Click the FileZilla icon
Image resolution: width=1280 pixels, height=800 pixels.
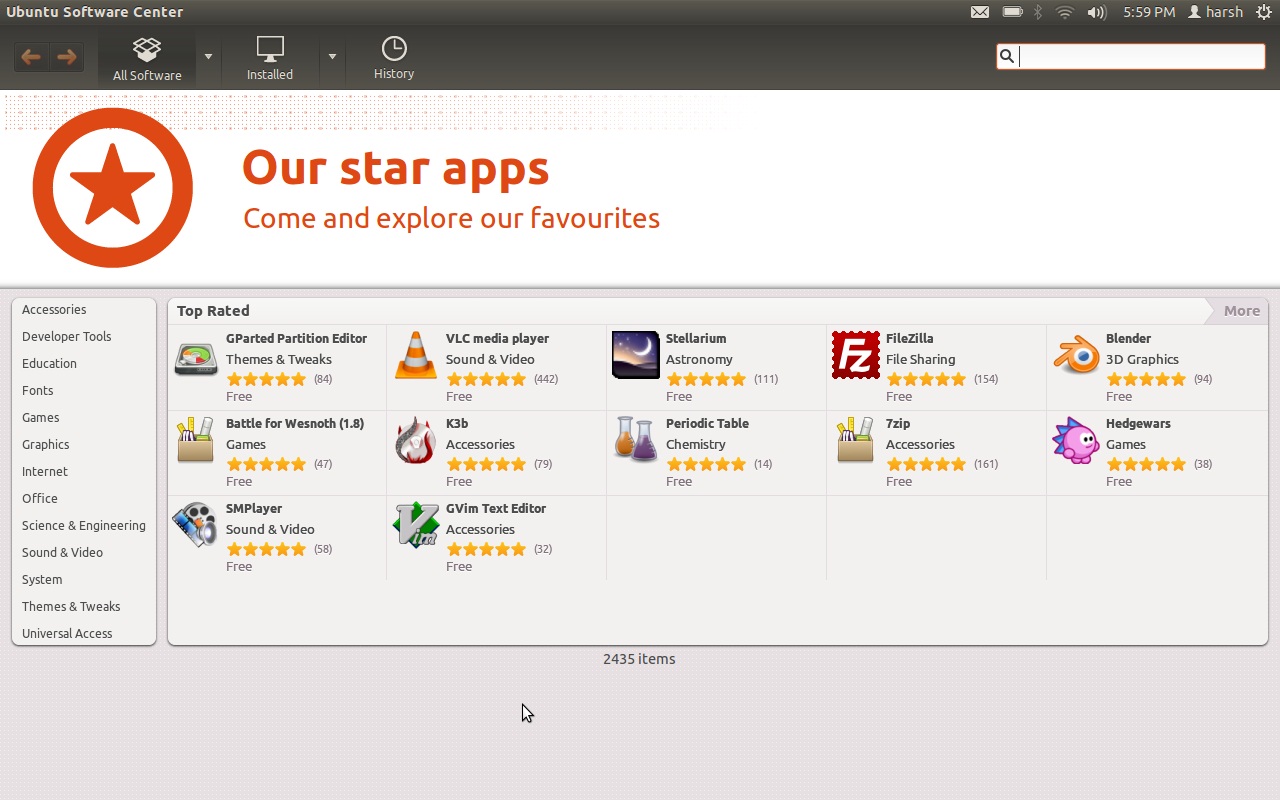point(856,356)
